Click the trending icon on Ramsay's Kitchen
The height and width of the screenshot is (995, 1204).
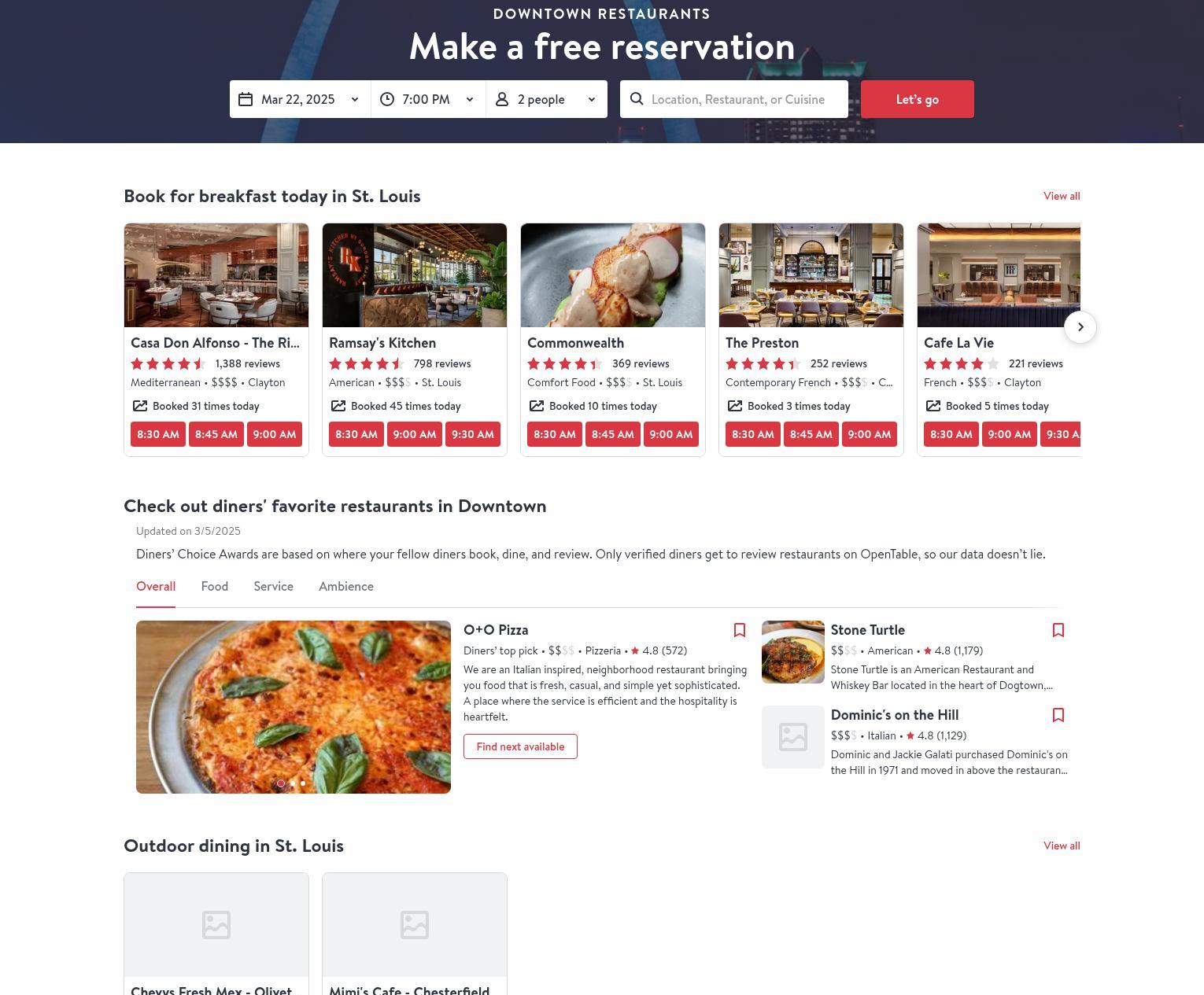[x=338, y=406]
